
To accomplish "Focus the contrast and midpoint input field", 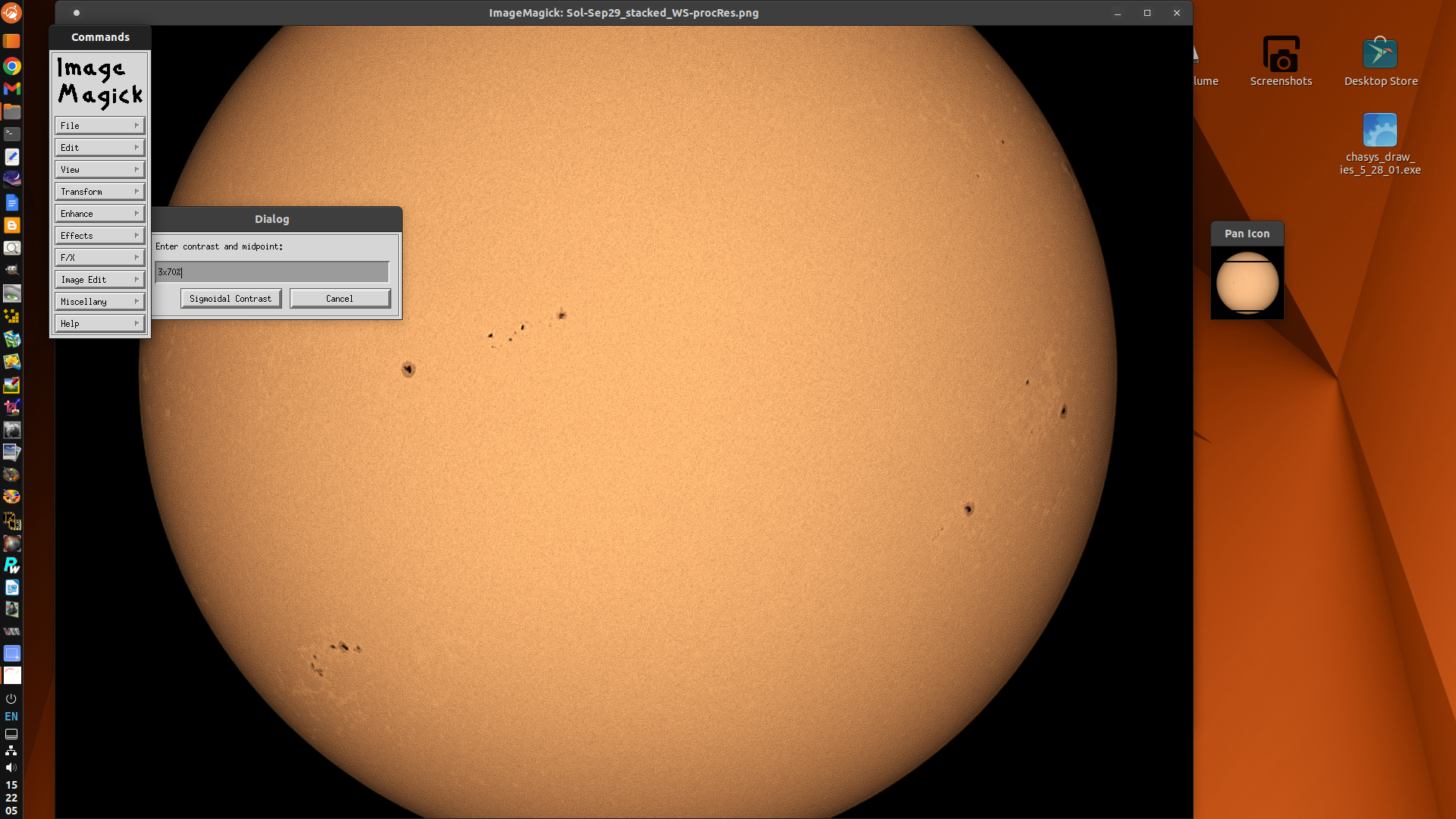I will pyautogui.click(x=271, y=271).
